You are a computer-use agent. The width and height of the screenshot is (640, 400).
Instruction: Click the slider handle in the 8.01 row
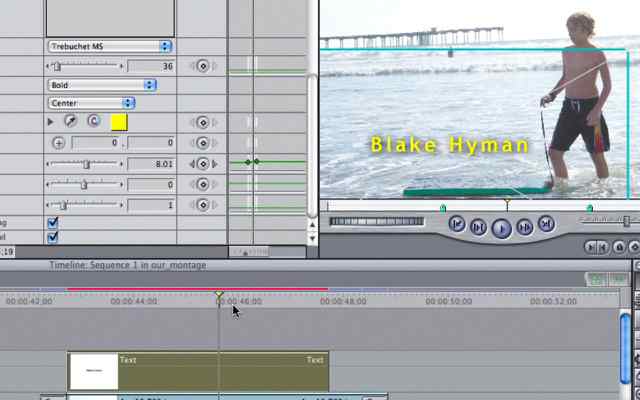tap(86, 164)
